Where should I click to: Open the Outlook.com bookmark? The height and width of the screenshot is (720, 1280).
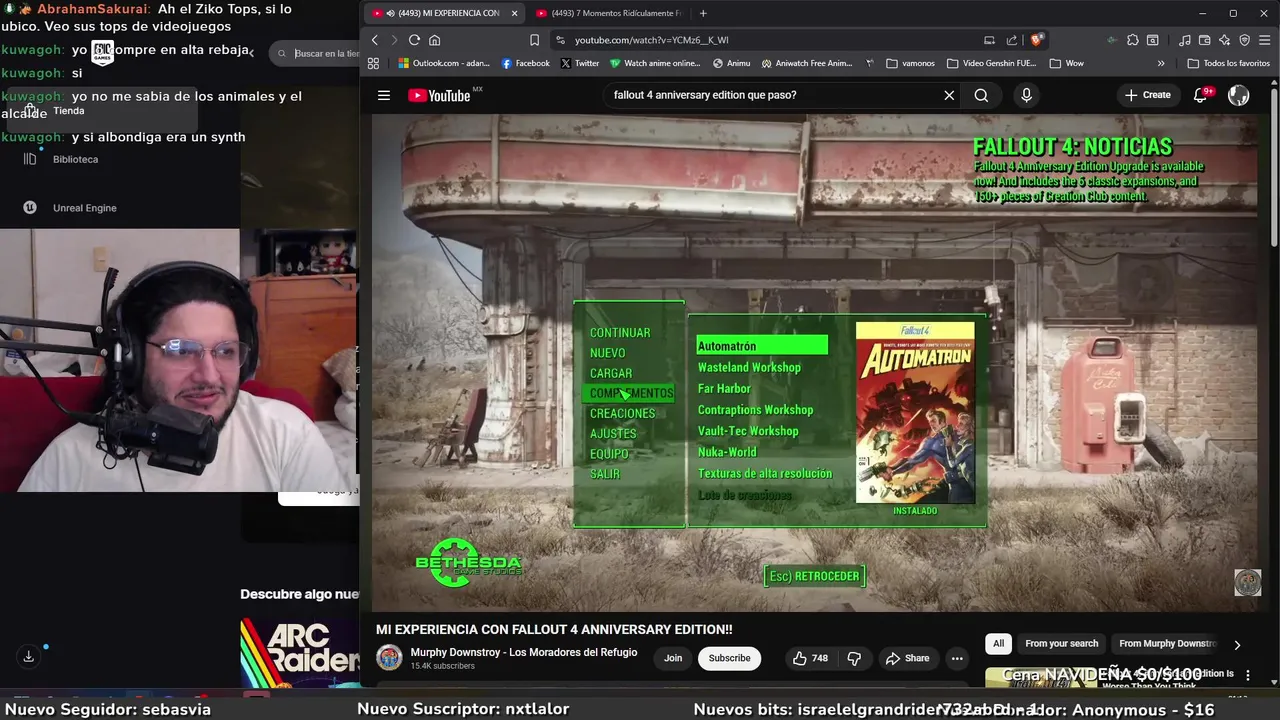444,63
